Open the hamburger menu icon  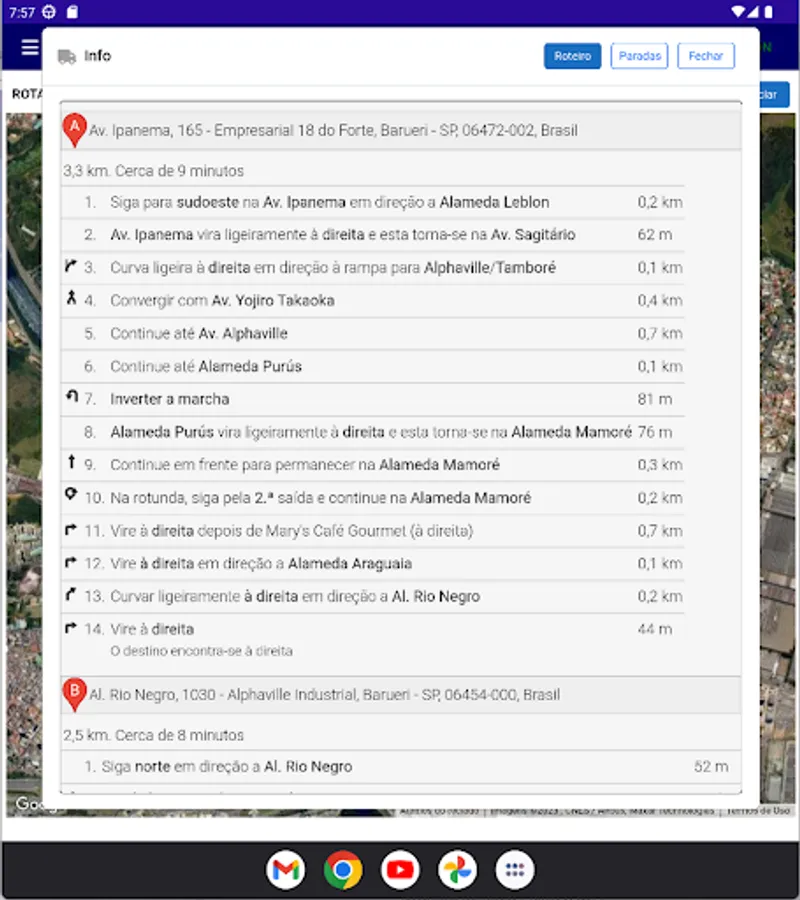click(x=30, y=47)
